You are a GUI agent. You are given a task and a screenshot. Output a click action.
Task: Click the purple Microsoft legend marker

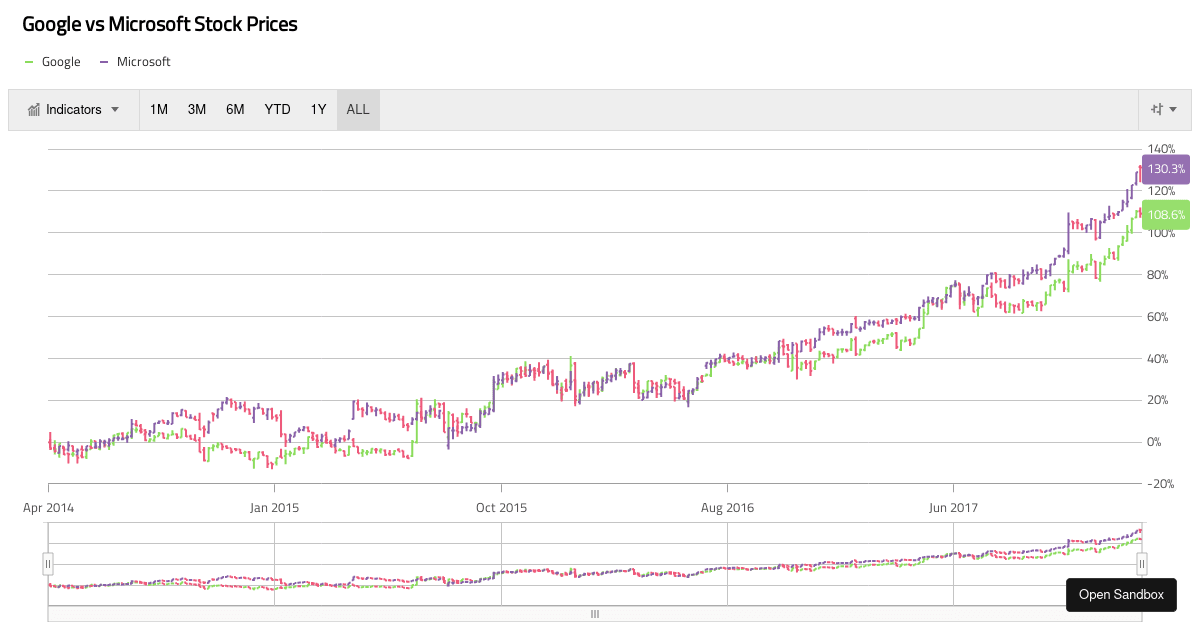(x=104, y=61)
